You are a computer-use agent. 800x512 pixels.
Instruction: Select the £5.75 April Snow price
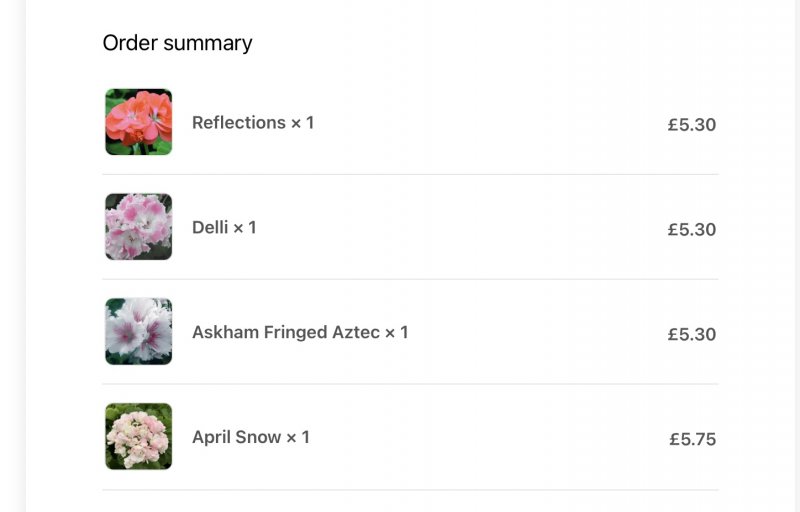[693, 440]
